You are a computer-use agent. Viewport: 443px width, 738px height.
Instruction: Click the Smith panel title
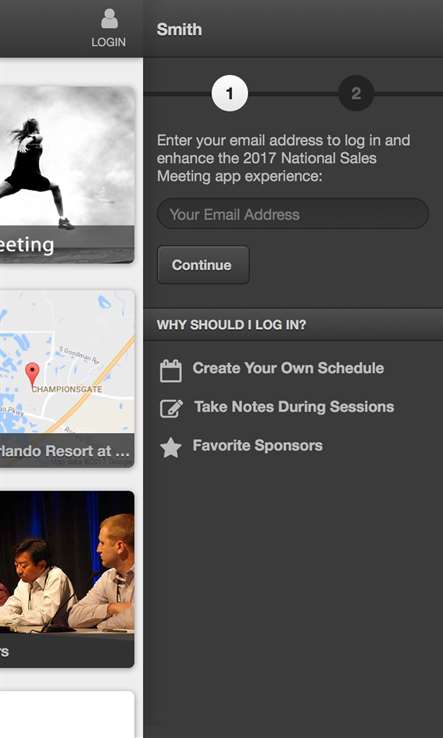(x=179, y=29)
